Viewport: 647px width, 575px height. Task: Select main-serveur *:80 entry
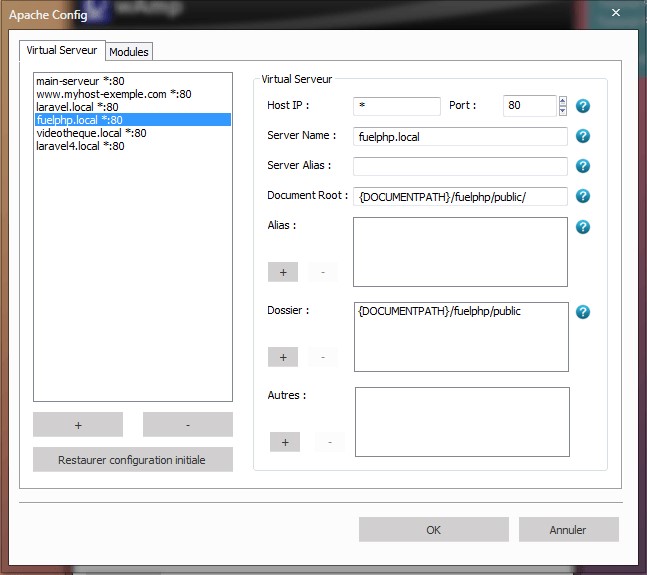80,81
